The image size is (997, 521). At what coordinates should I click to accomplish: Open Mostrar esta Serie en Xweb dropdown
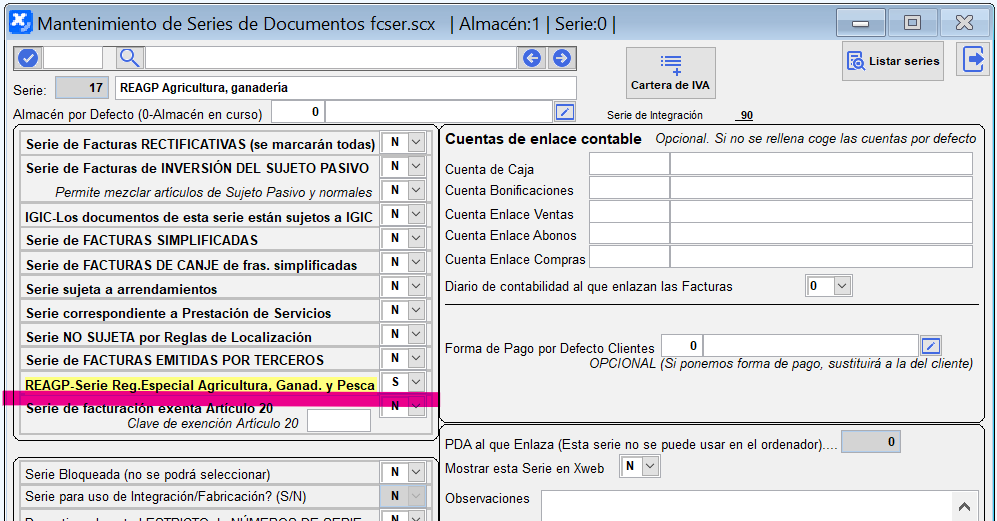[651, 466]
